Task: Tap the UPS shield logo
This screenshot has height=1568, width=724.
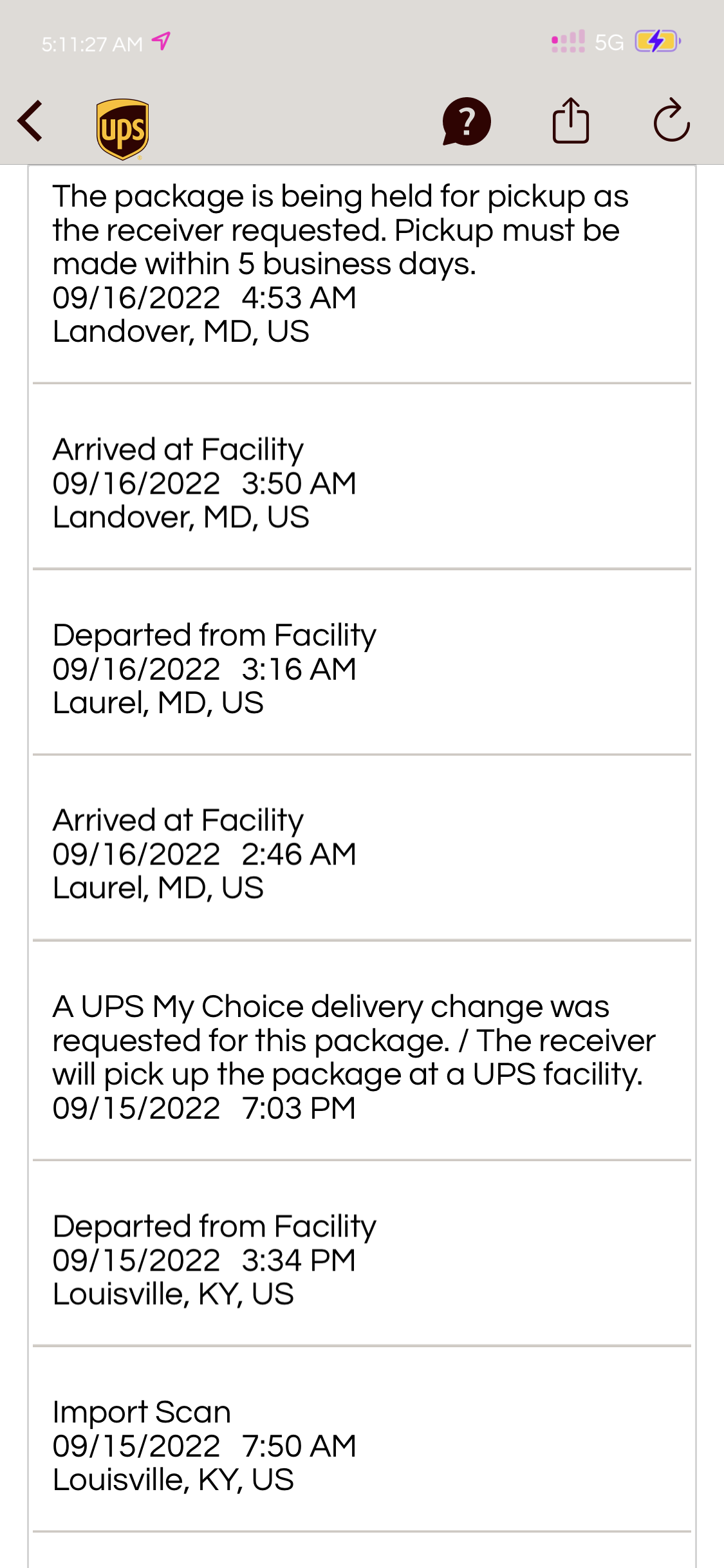Action: (x=122, y=128)
